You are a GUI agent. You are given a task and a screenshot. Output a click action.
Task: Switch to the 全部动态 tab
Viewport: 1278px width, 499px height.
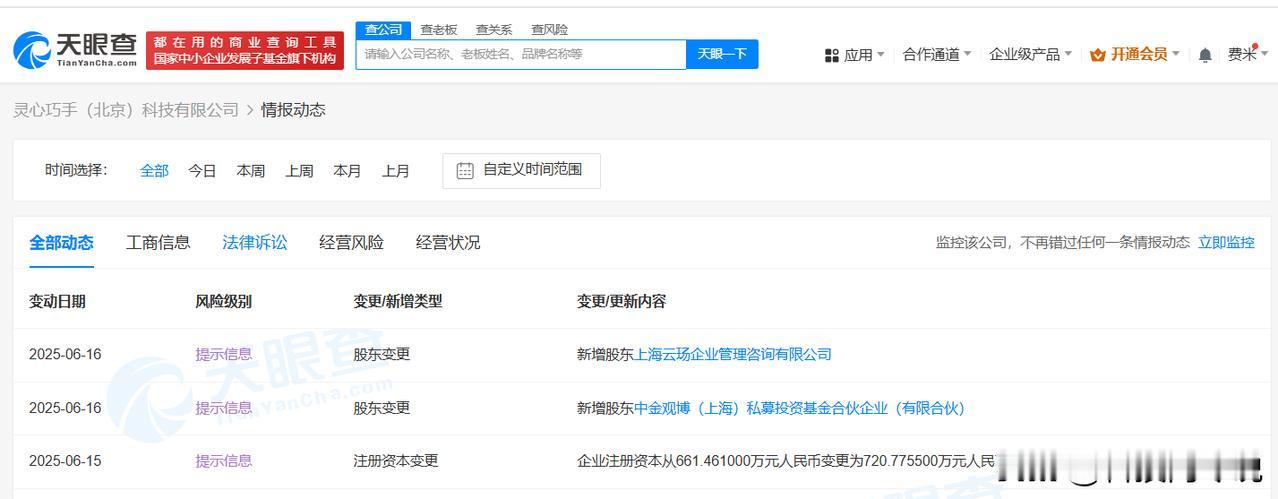click(61, 242)
